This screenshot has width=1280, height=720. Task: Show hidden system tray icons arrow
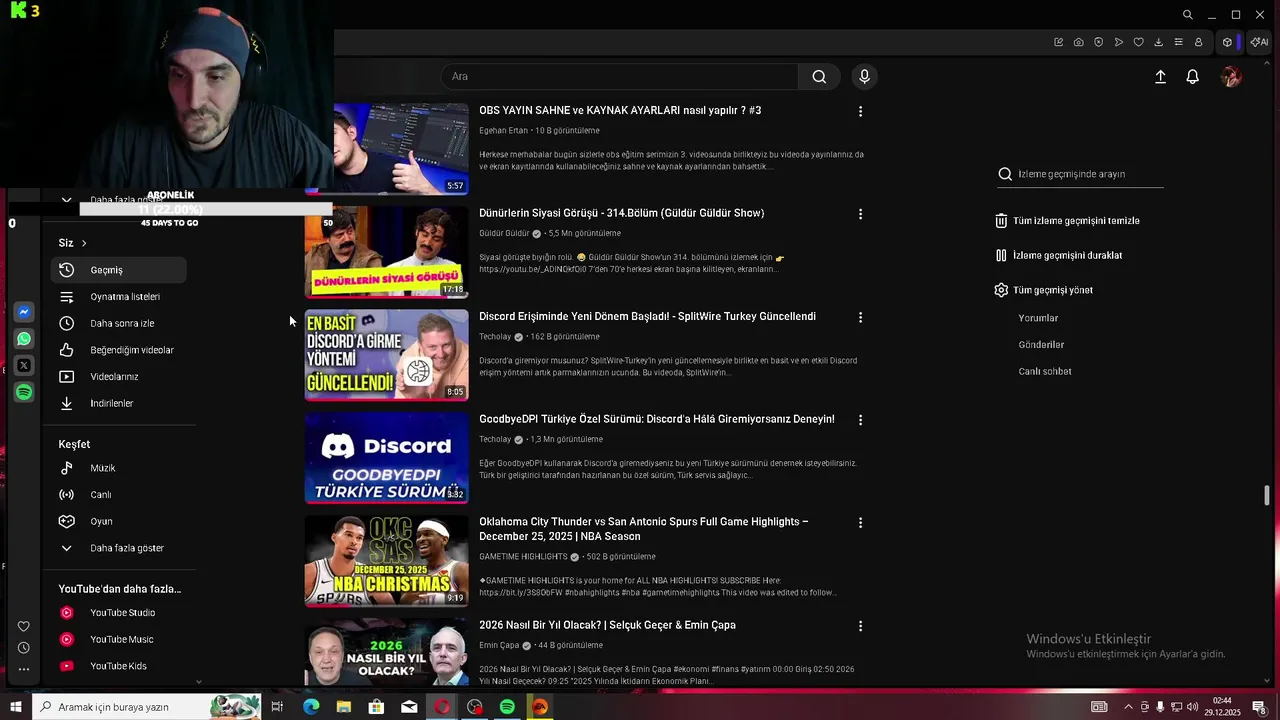(x=1128, y=707)
